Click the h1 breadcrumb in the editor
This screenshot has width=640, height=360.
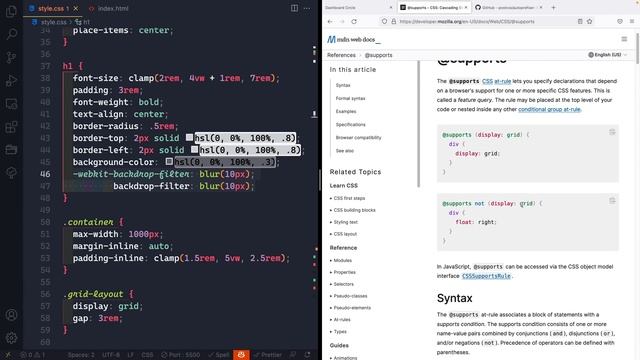pos(83,22)
